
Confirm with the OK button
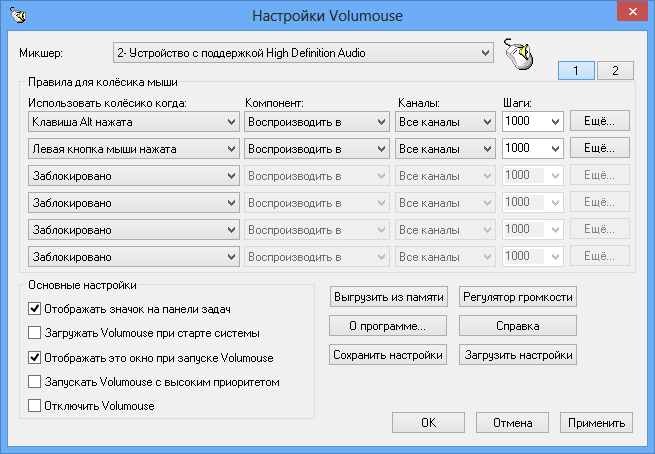point(428,423)
